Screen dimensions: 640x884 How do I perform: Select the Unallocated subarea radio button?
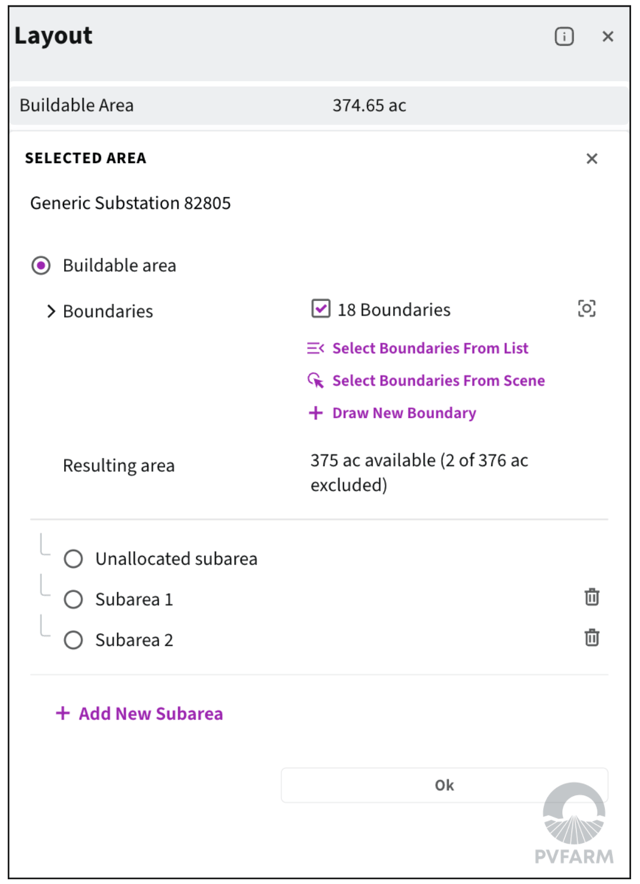pos(73,559)
